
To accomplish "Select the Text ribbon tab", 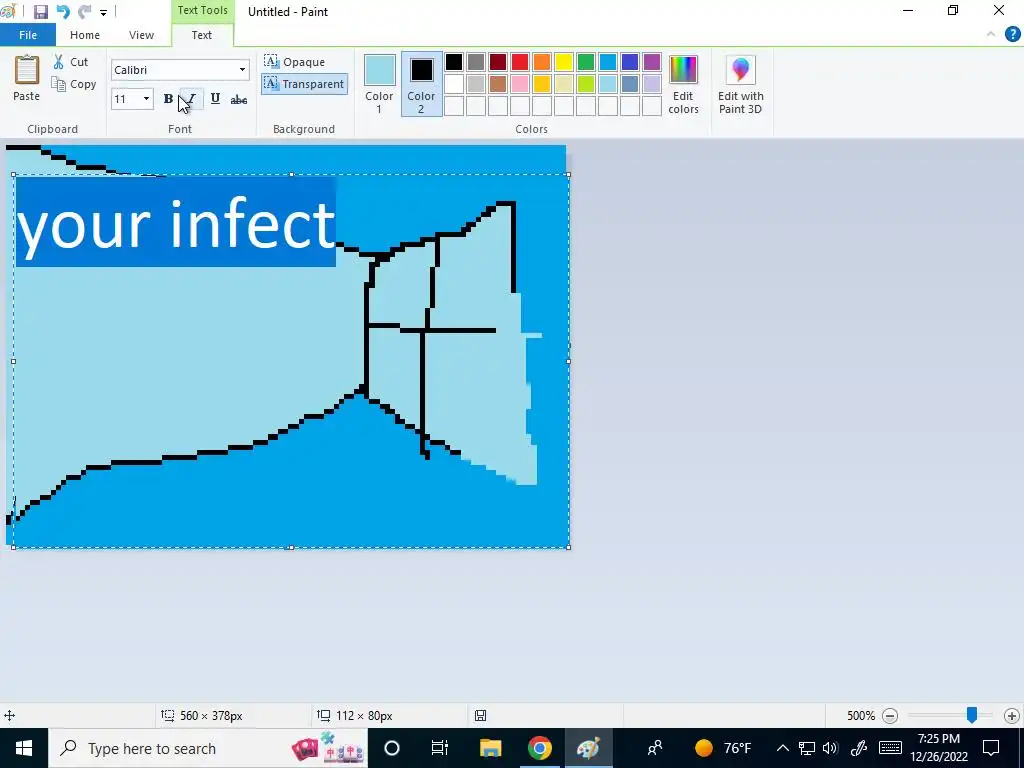I will tap(202, 35).
